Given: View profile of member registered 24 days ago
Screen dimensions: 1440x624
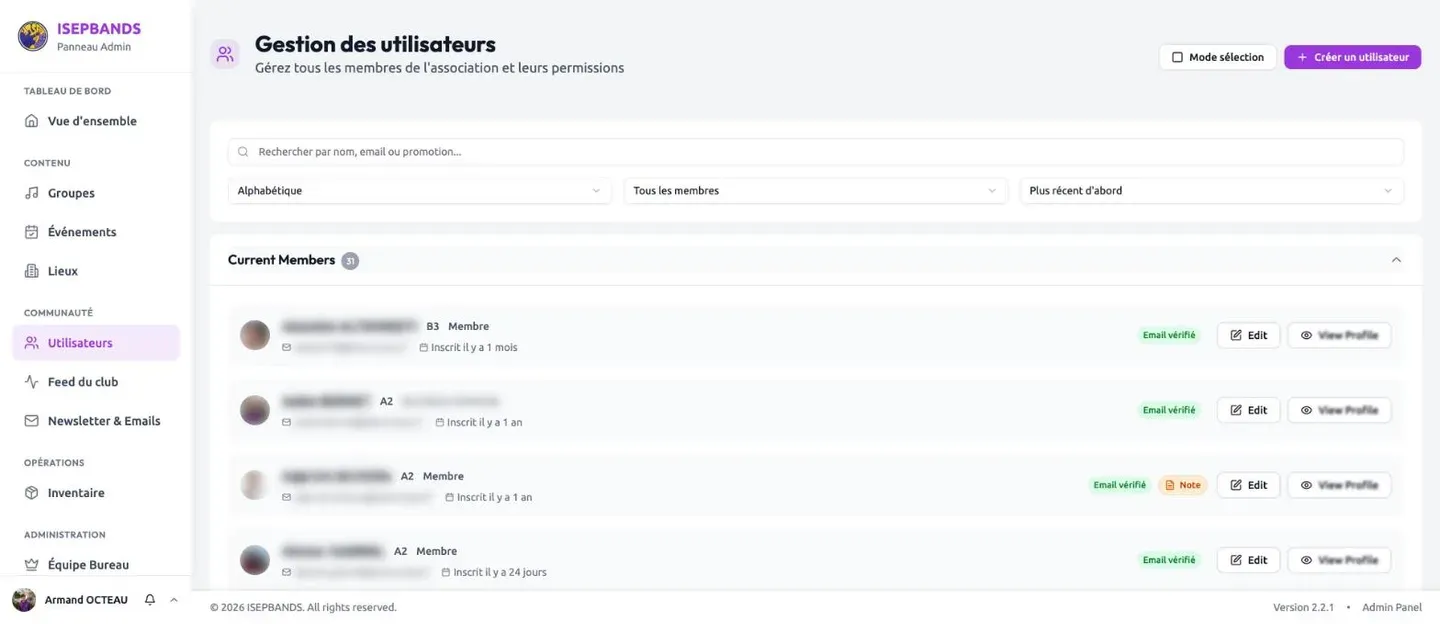Looking at the screenshot, I should tap(1339, 560).
